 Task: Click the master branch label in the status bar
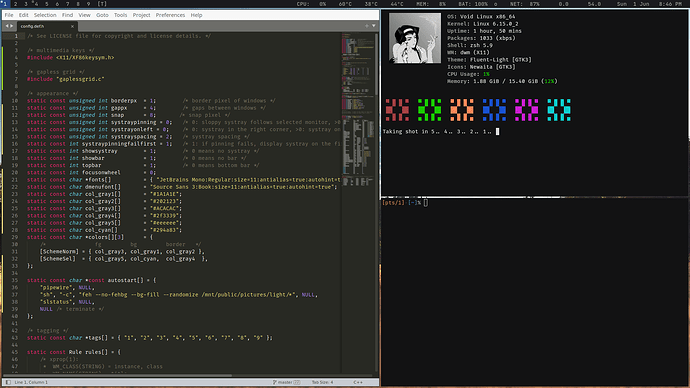click(285, 382)
